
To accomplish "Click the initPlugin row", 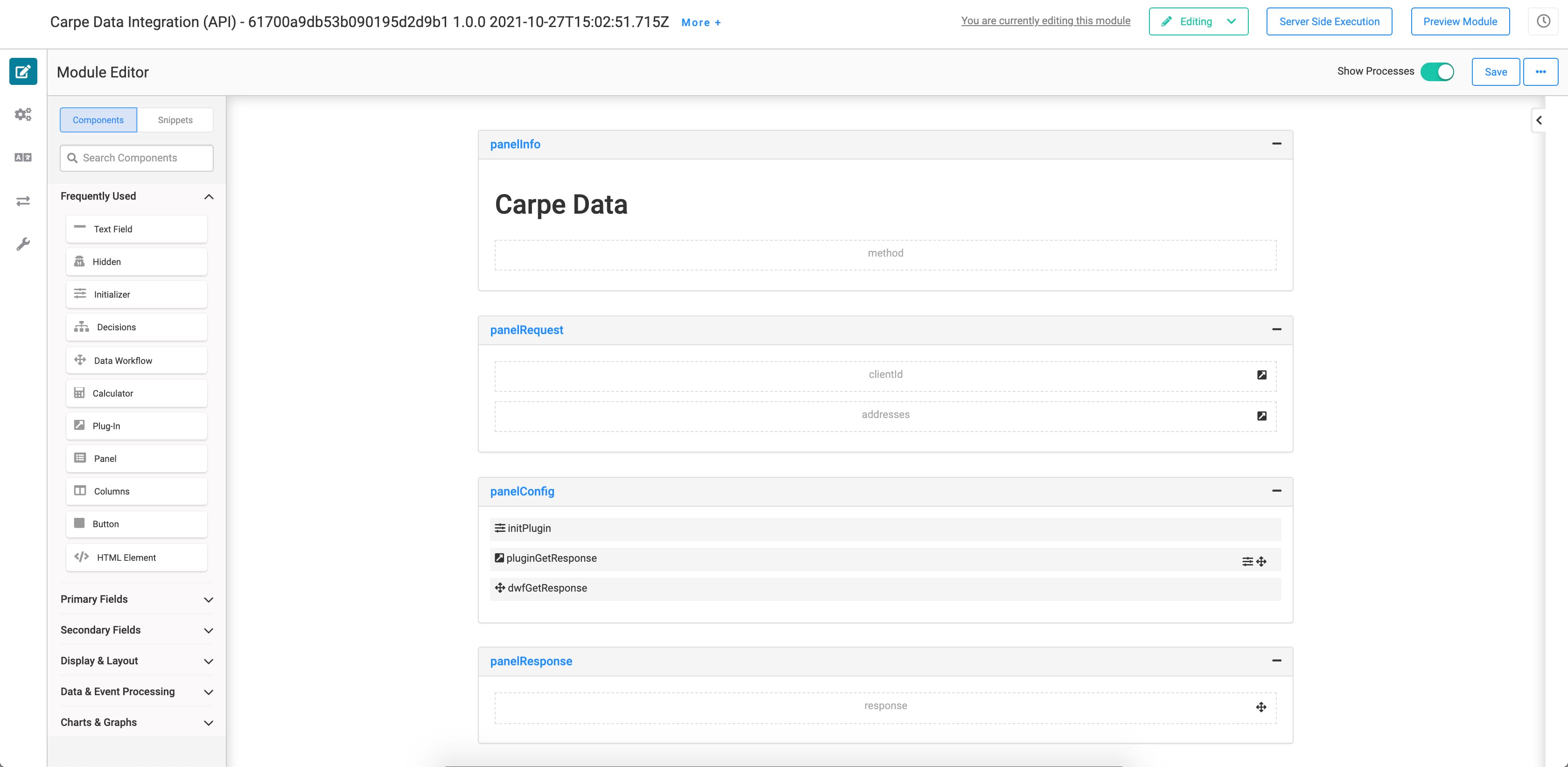I will click(x=885, y=529).
